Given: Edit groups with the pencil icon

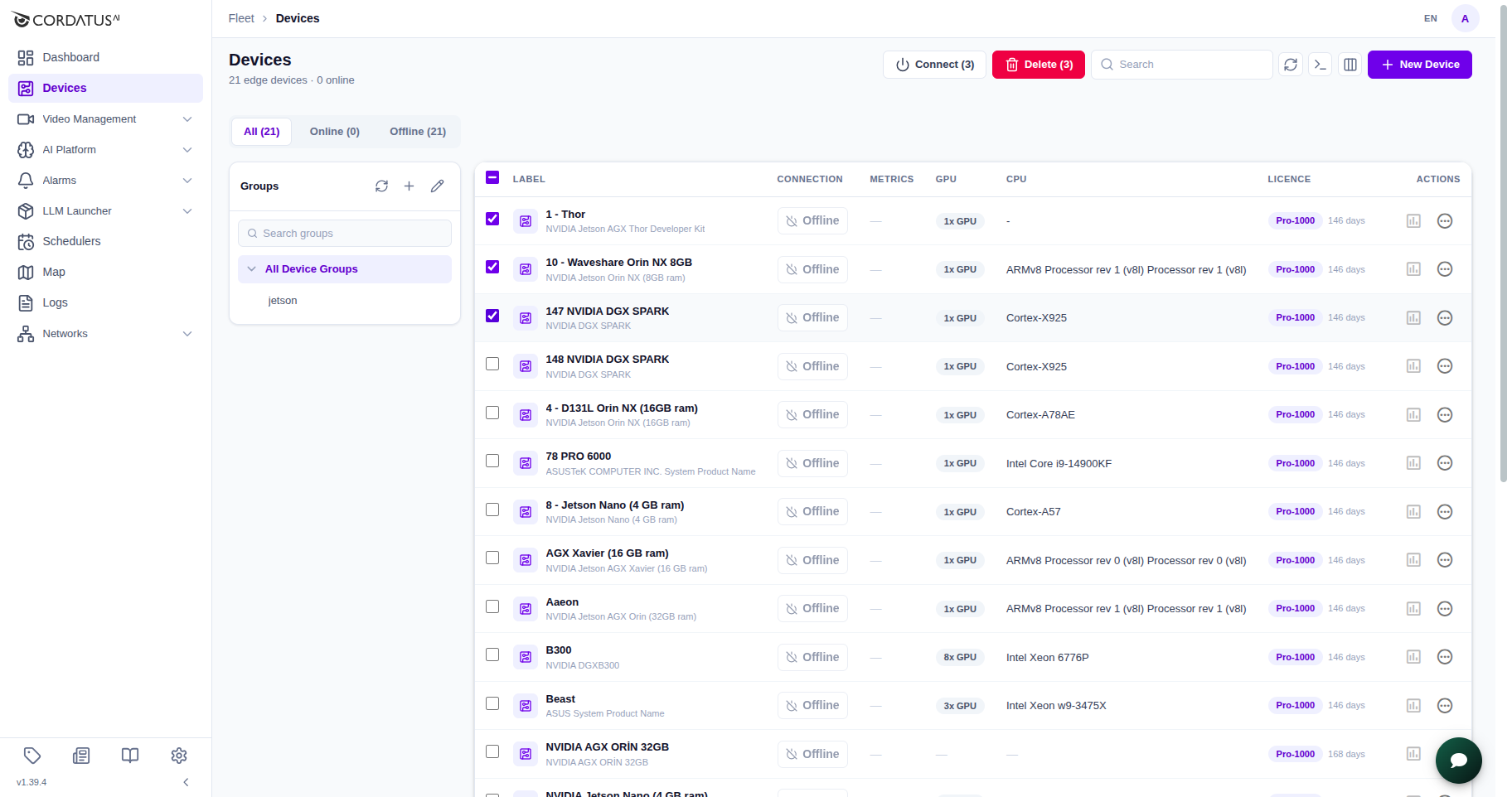Looking at the screenshot, I should tap(437, 186).
